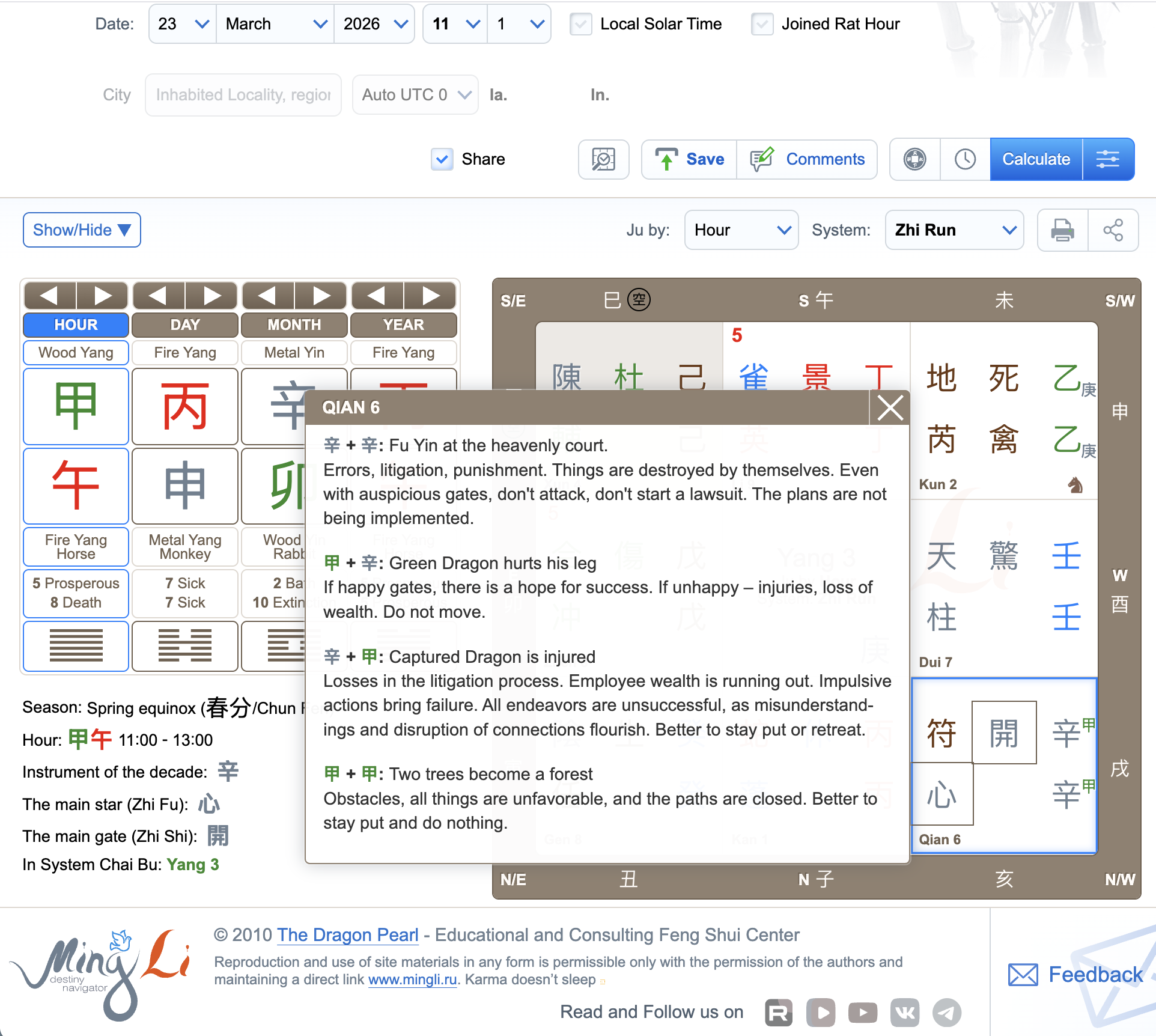Click the share chart icon beside print
1156x1036 pixels.
click(1115, 230)
